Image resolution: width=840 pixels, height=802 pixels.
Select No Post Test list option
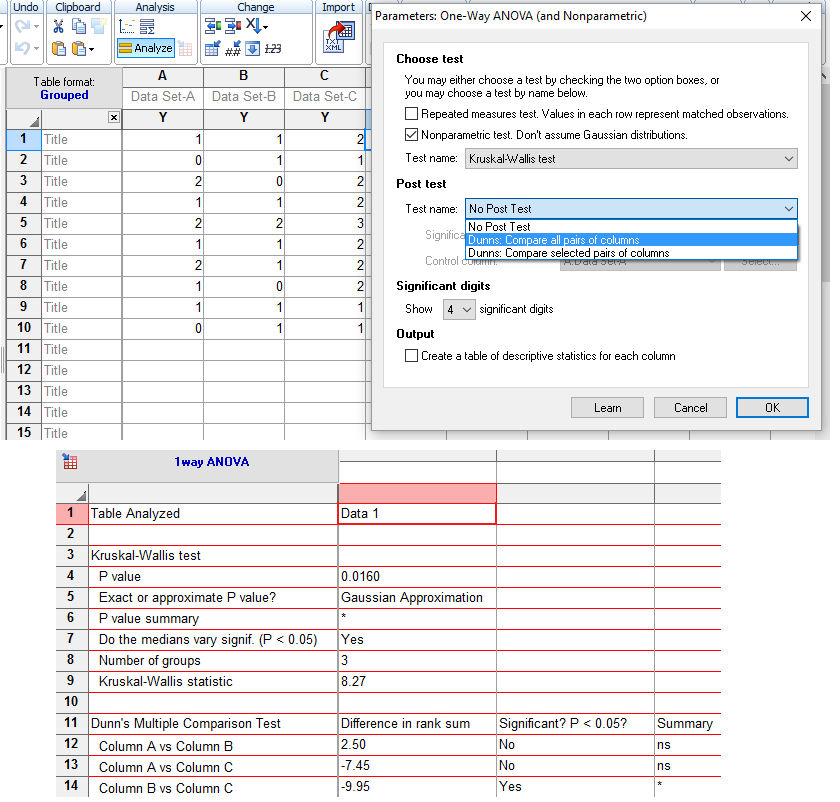(x=631, y=227)
